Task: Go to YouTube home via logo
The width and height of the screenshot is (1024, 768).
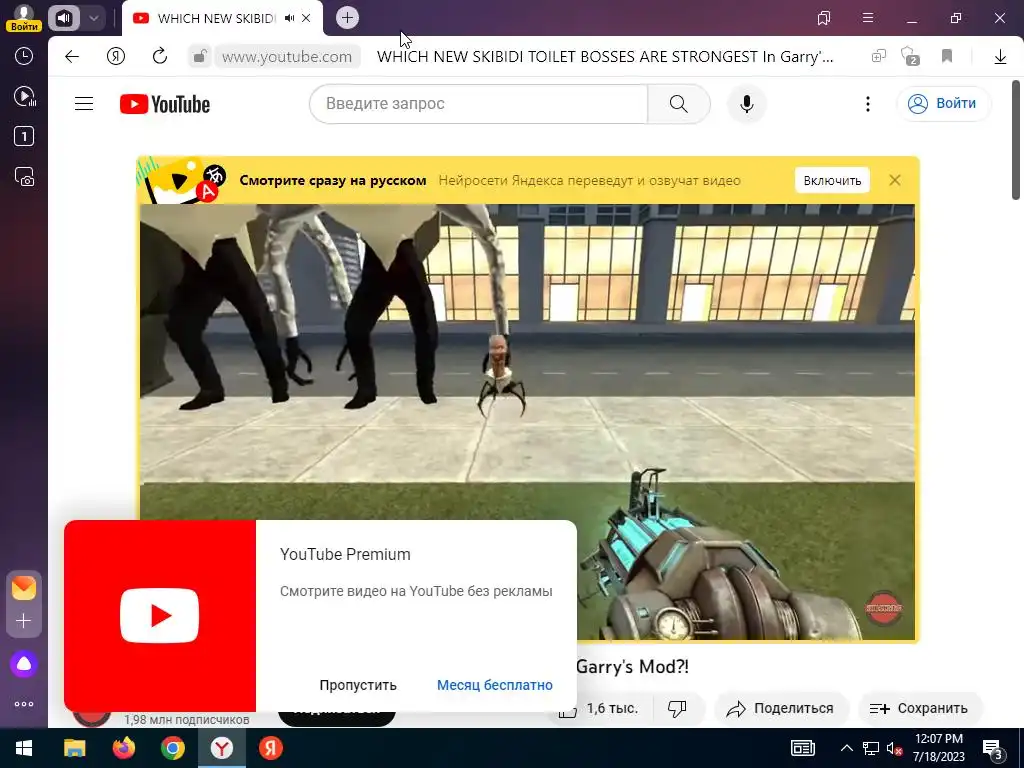Action: click(x=165, y=104)
